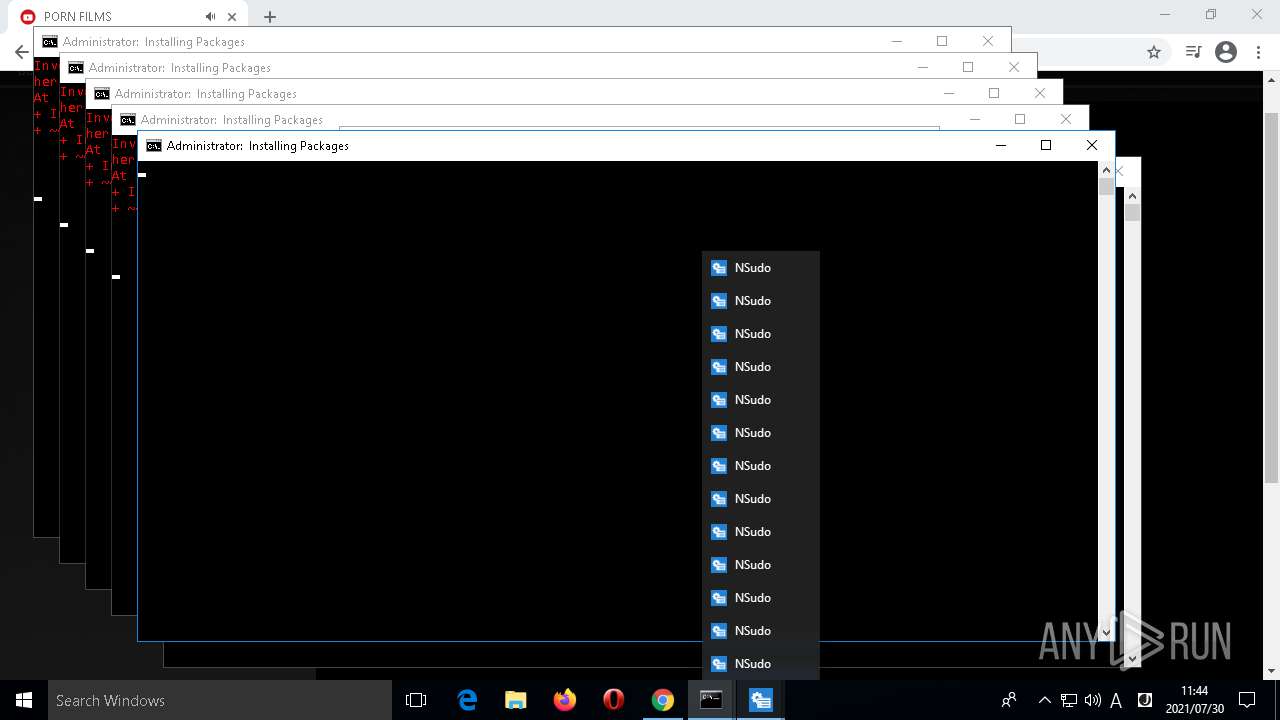
Task: Mute the PORN FILMS tab audio
Action: (210, 17)
